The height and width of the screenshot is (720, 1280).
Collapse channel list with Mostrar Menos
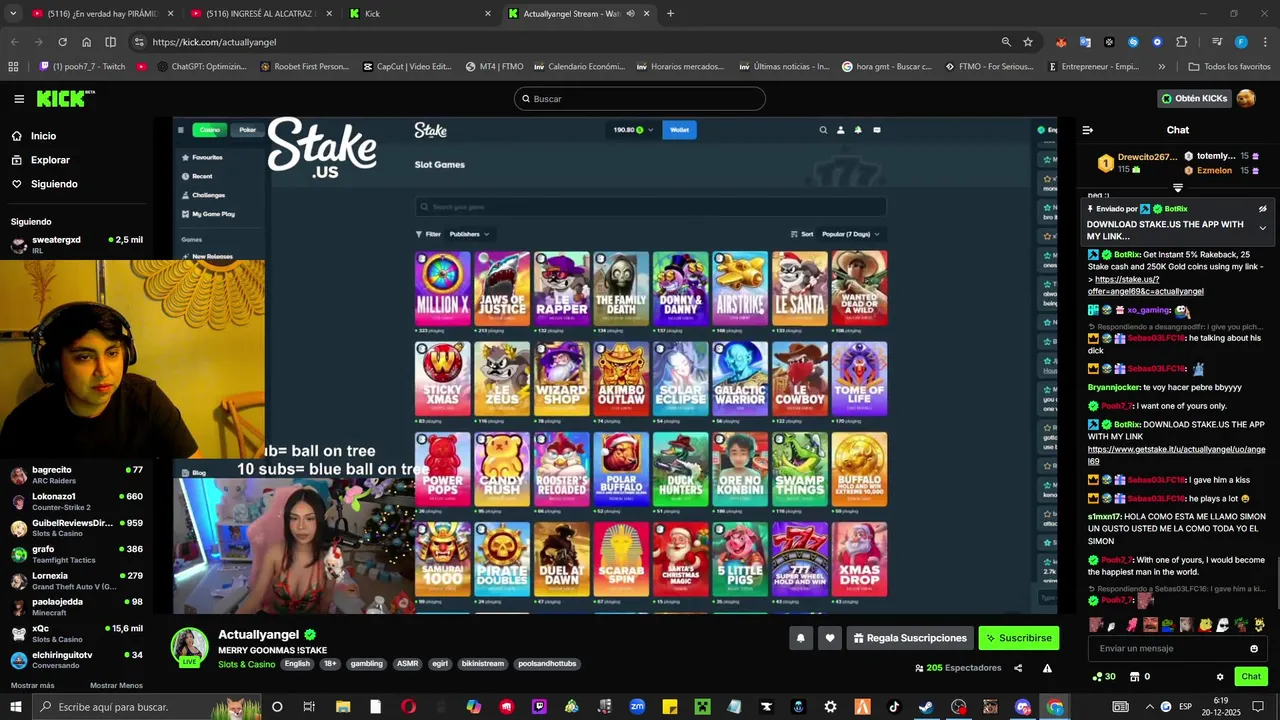pos(116,685)
